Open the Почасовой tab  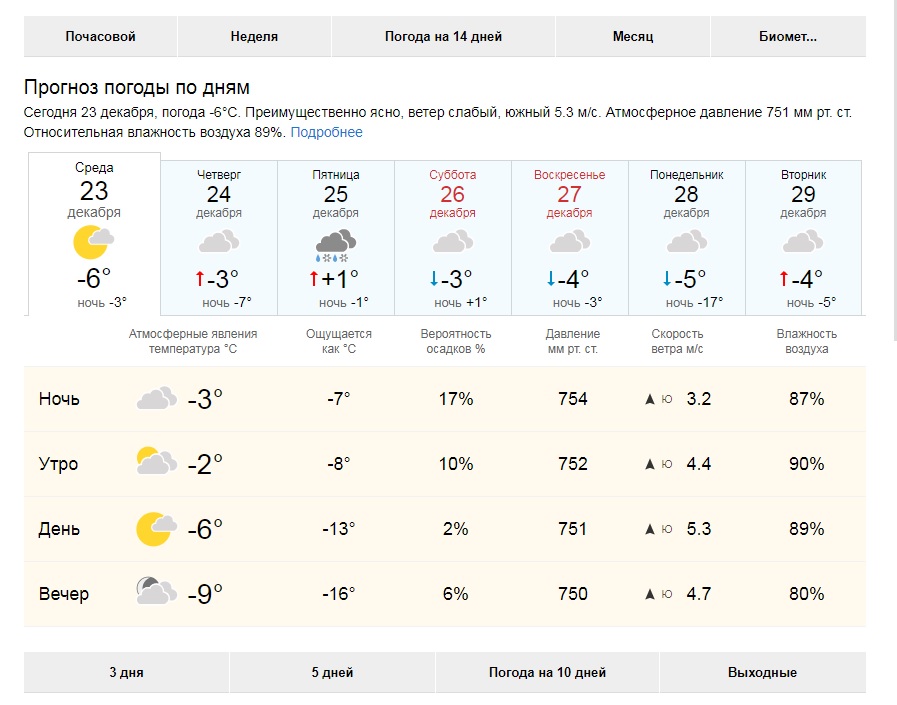tap(100, 37)
